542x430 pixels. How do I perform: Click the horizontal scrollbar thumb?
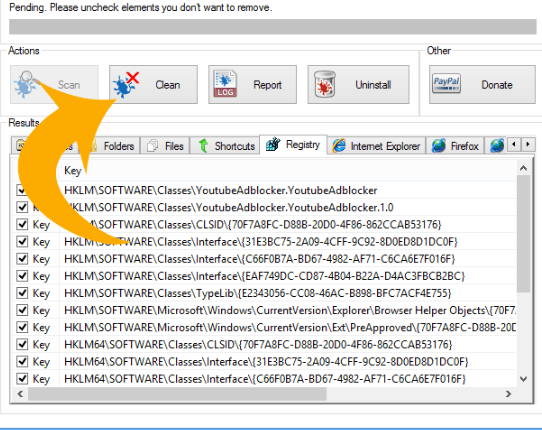click(177, 394)
